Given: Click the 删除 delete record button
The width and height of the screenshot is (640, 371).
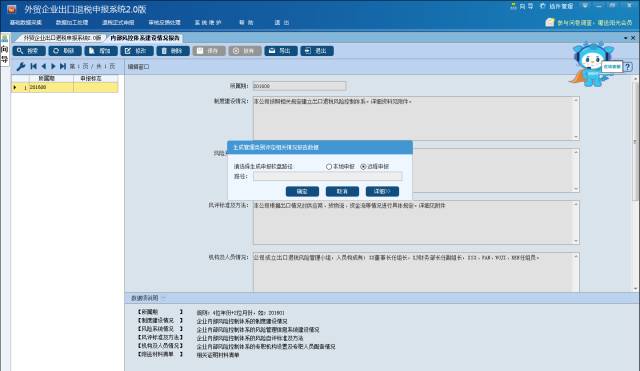Looking at the screenshot, I should (x=173, y=51).
